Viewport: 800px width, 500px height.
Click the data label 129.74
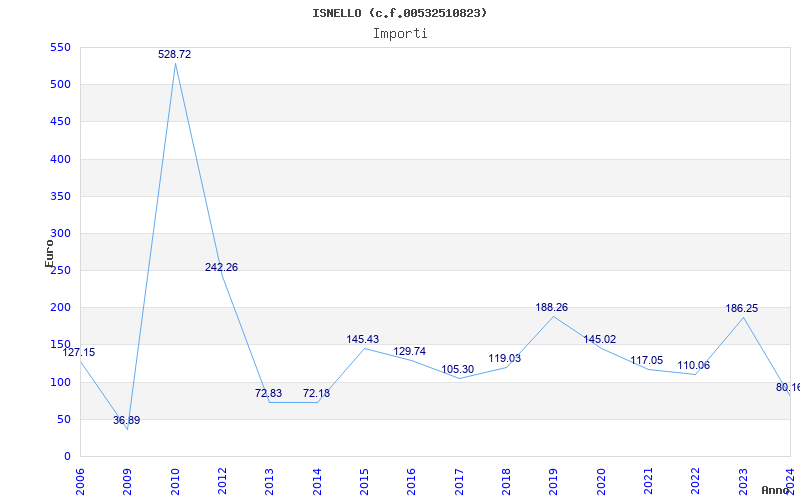[410, 352]
